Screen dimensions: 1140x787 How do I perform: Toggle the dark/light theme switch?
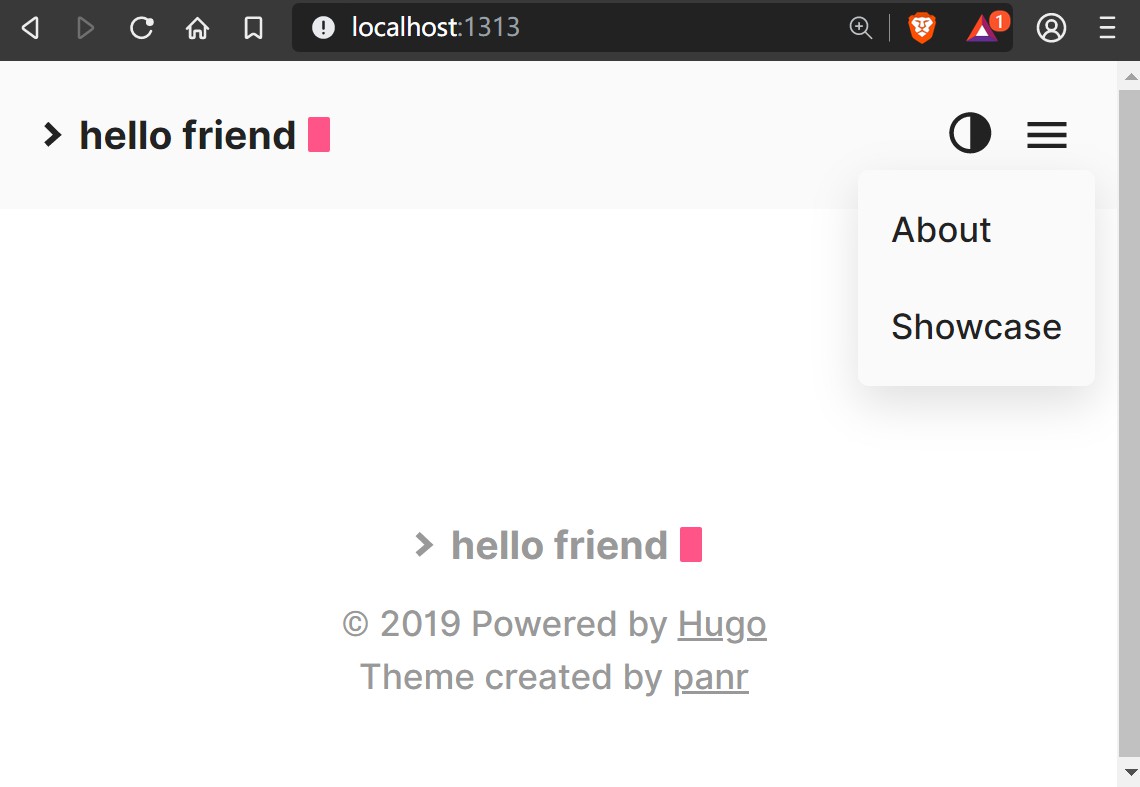969,133
